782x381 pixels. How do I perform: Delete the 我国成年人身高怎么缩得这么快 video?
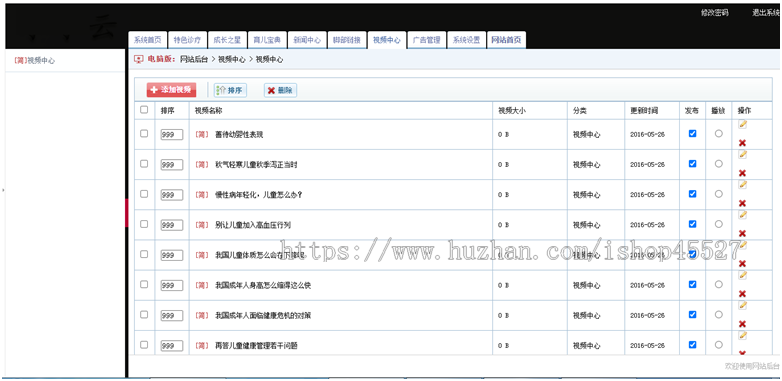tap(742, 294)
